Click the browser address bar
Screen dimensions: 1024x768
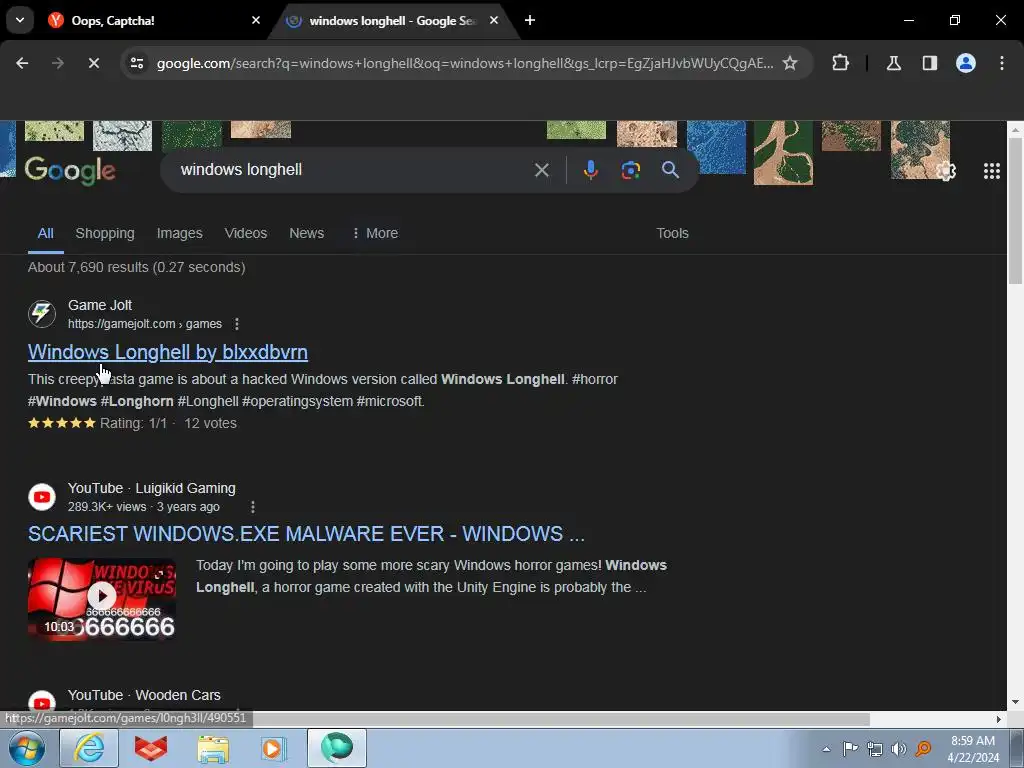[465, 63]
